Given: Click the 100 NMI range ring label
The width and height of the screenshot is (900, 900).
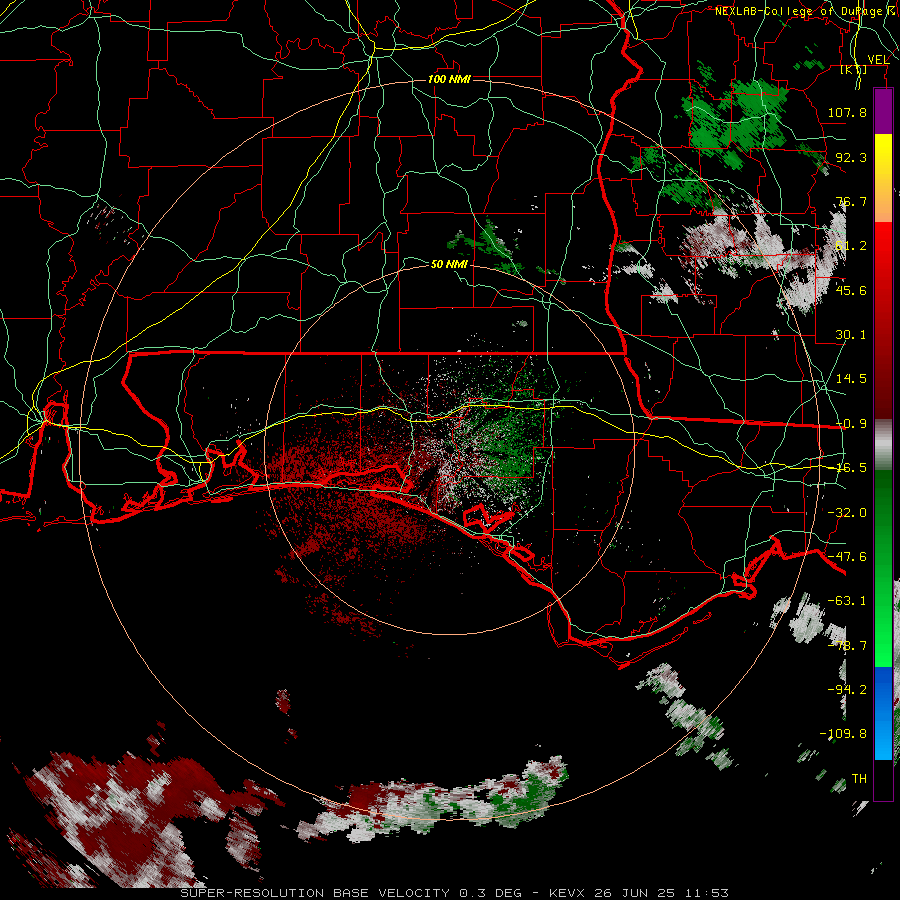Looking at the screenshot, I should tap(449, 79).
